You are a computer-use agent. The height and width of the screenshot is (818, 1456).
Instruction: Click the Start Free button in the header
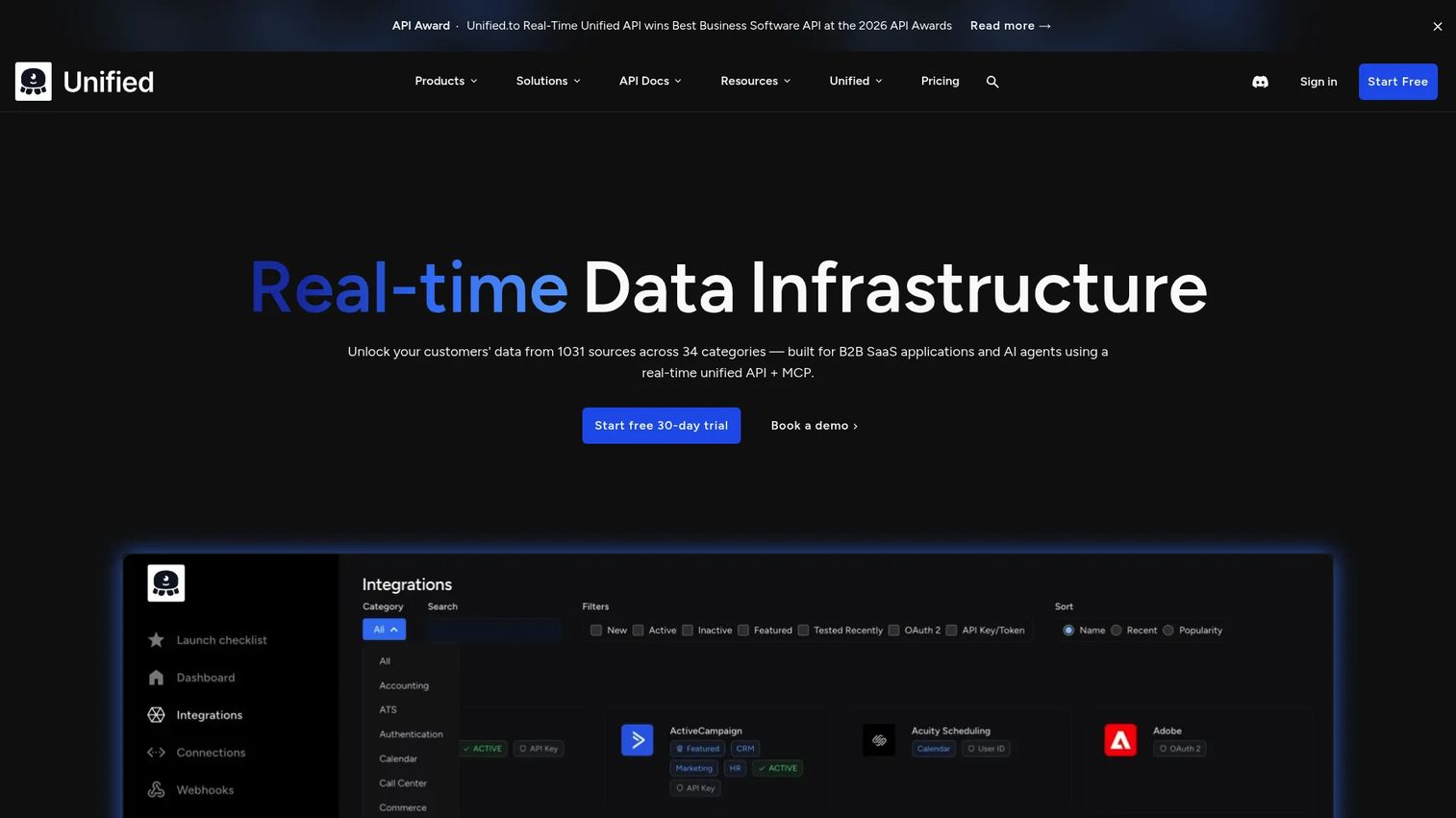pyautogui.click(x=1398, y=82)
